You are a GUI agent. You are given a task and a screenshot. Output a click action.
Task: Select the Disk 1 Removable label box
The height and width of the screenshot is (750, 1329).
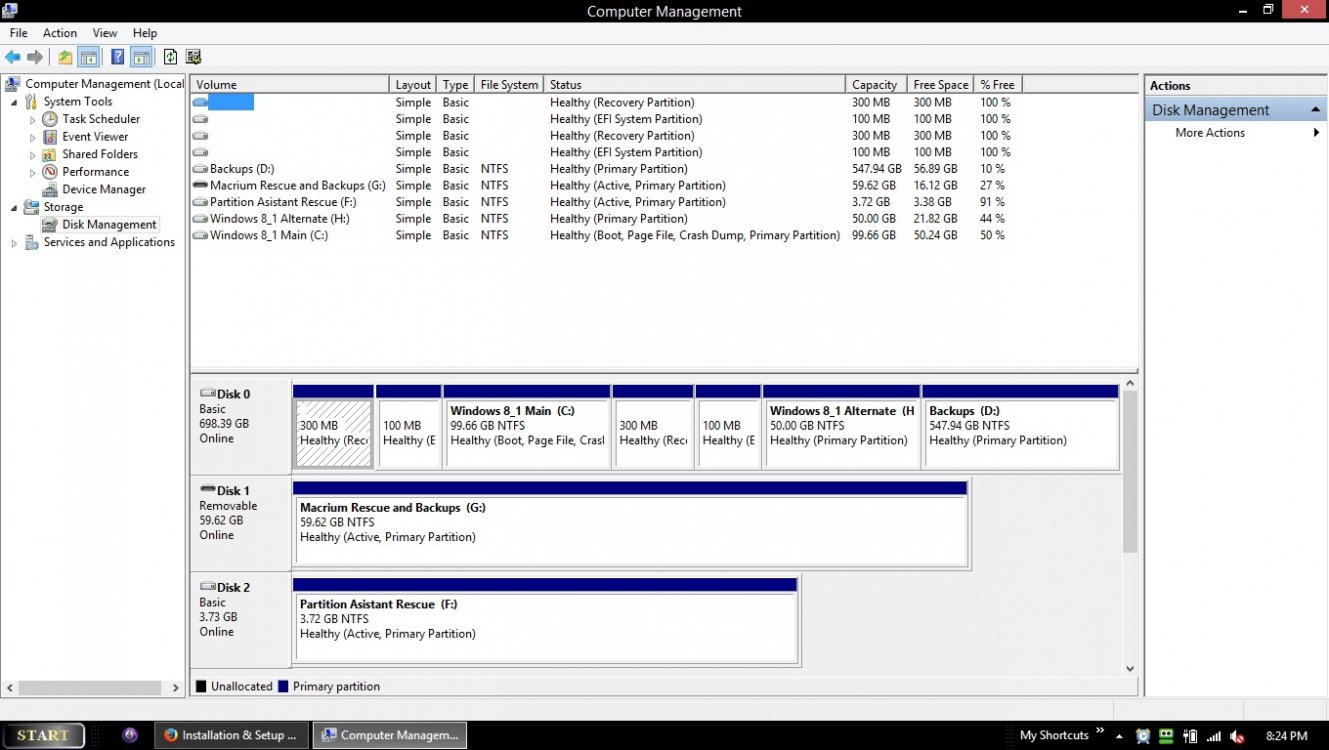(240, 523)
